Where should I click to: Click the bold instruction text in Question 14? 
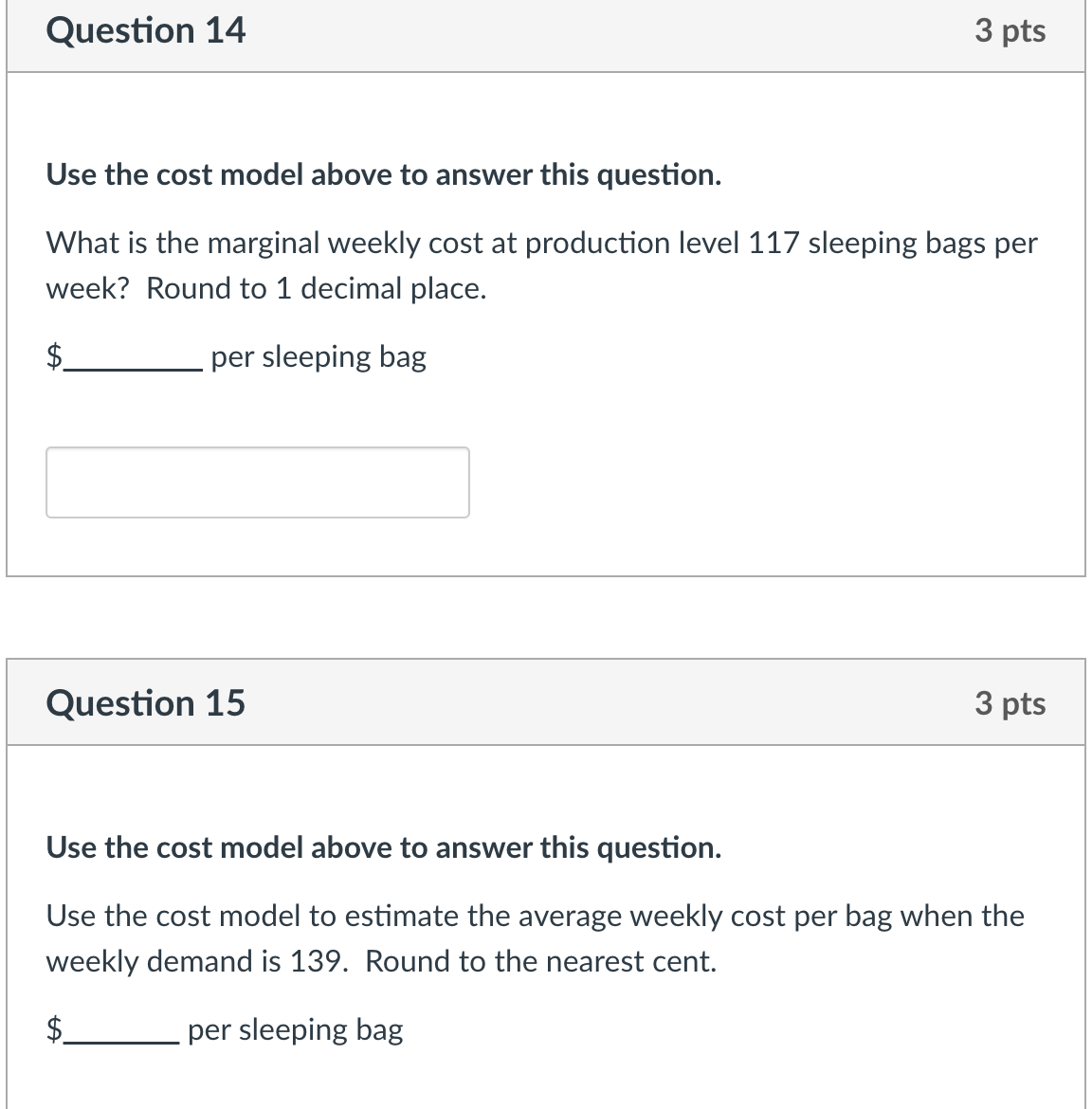point(383,174)
